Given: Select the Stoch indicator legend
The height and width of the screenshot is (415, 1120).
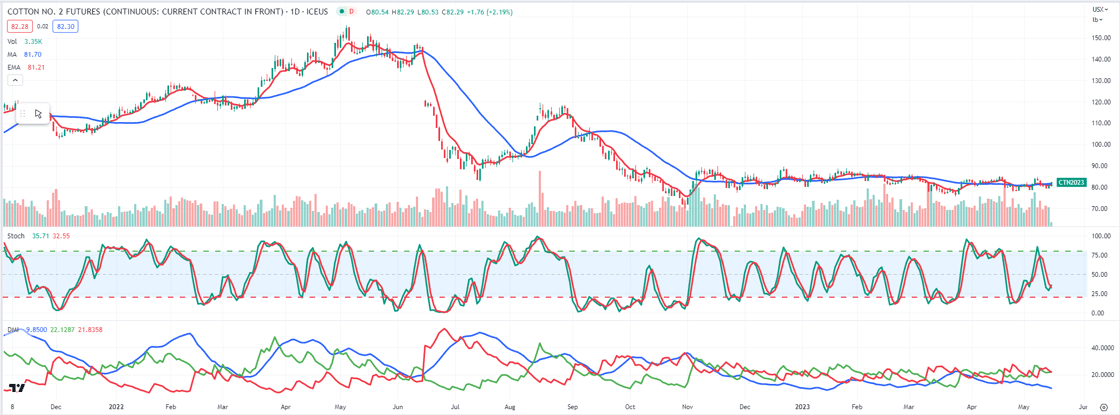Looking at the screenshot, I should [15, 234].
